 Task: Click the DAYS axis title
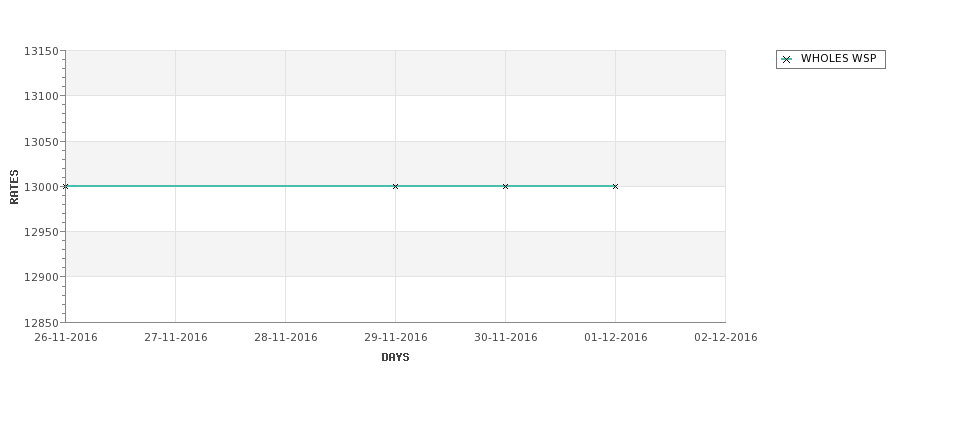point(395,358)
